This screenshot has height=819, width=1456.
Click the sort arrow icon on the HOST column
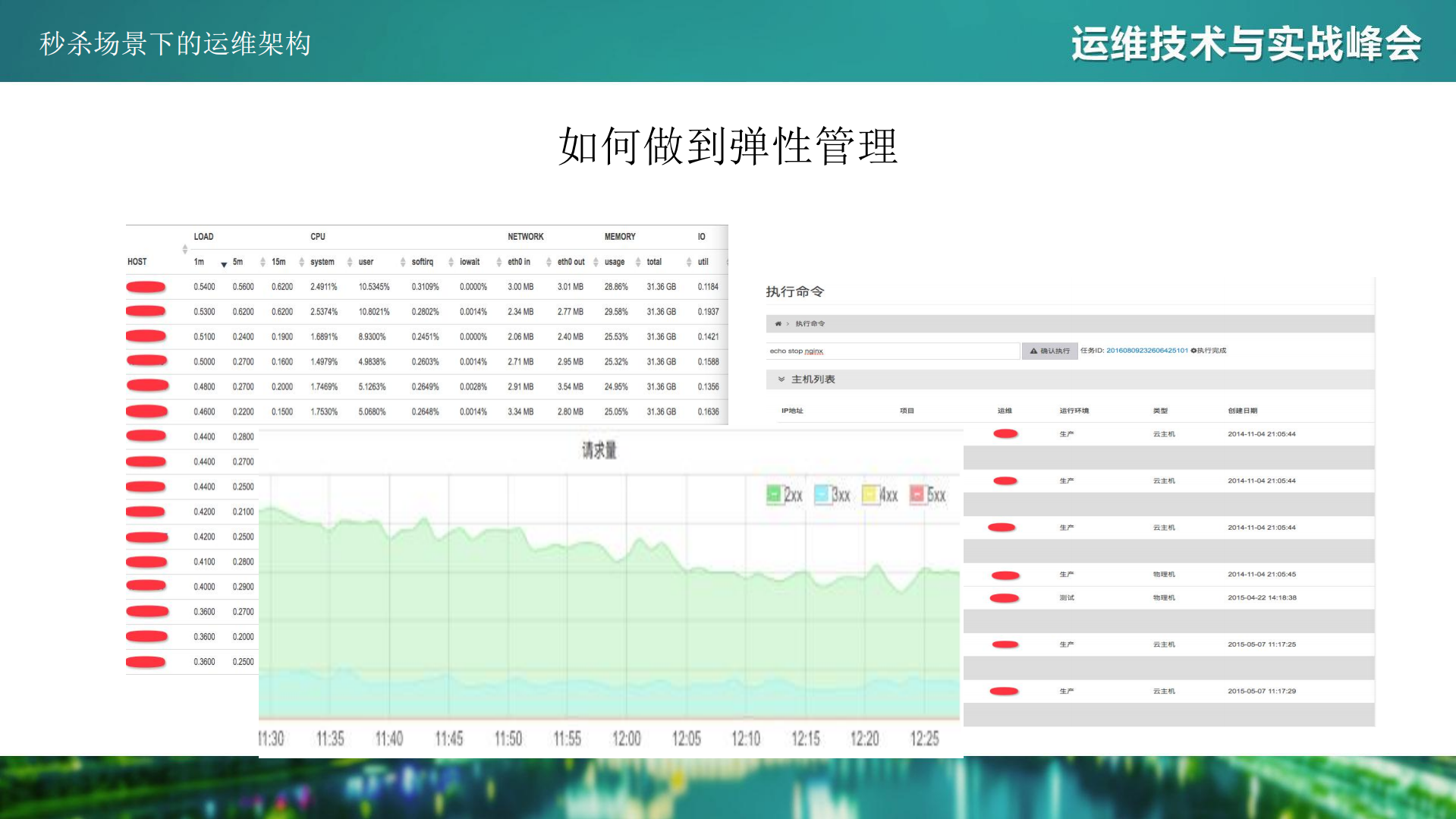(x=184, y=248)
